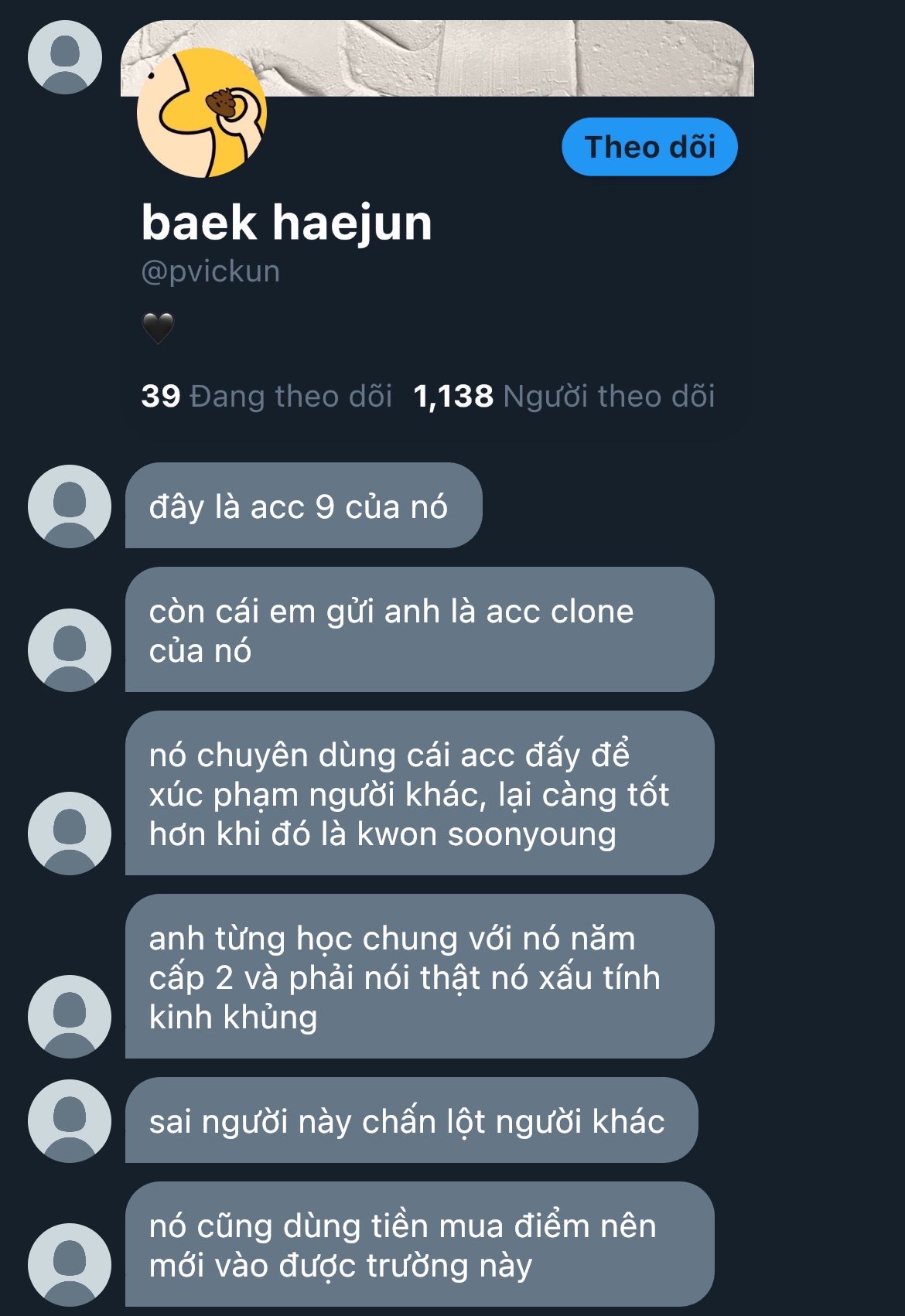View the 39 Đang theo dõi list
This screenshot has height=1316, width=905.
click(x=266, y=396)
